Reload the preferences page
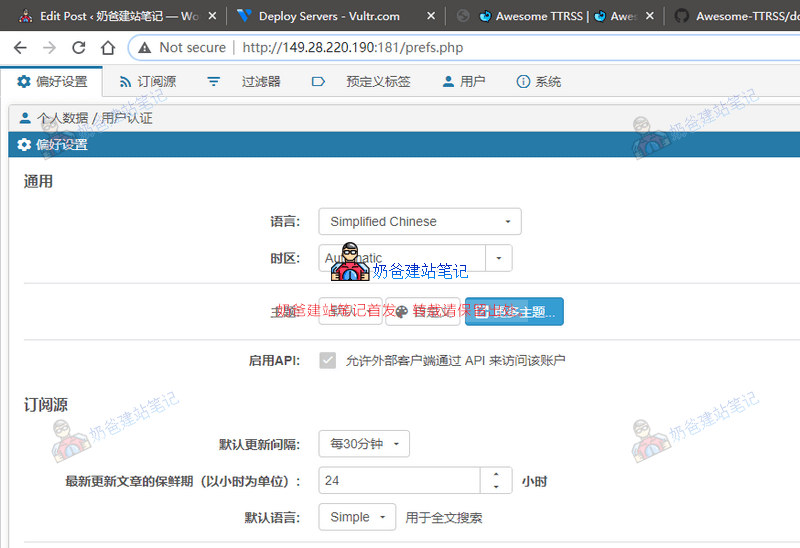Screen dimensions: 800x548 [79, 47]
